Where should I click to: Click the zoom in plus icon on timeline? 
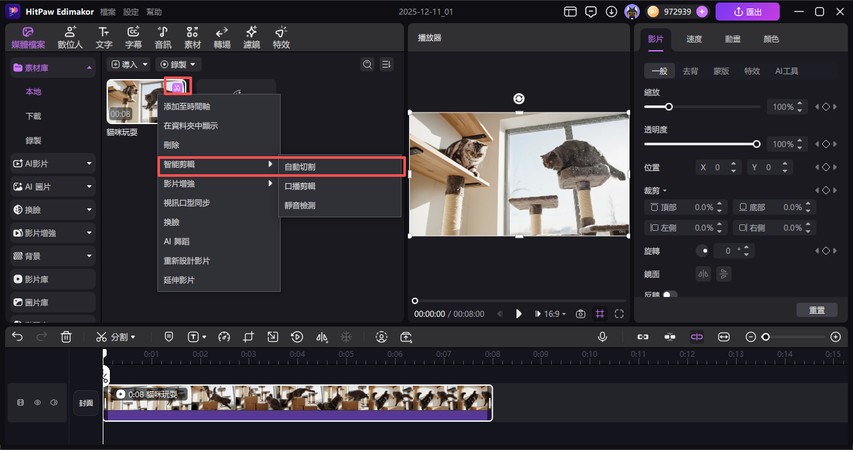coord(836,337)
